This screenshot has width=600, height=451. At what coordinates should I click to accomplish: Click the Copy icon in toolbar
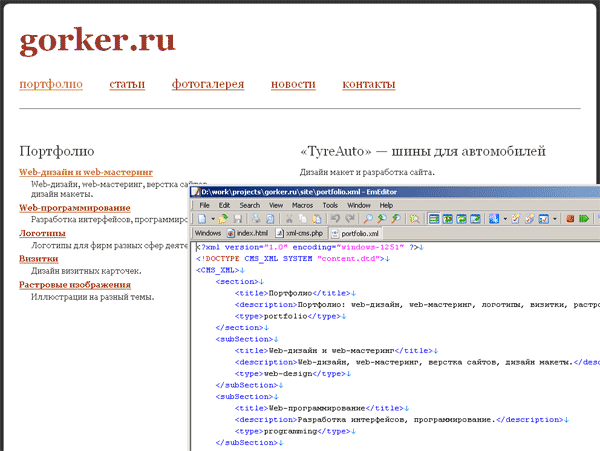pos(303,218)
